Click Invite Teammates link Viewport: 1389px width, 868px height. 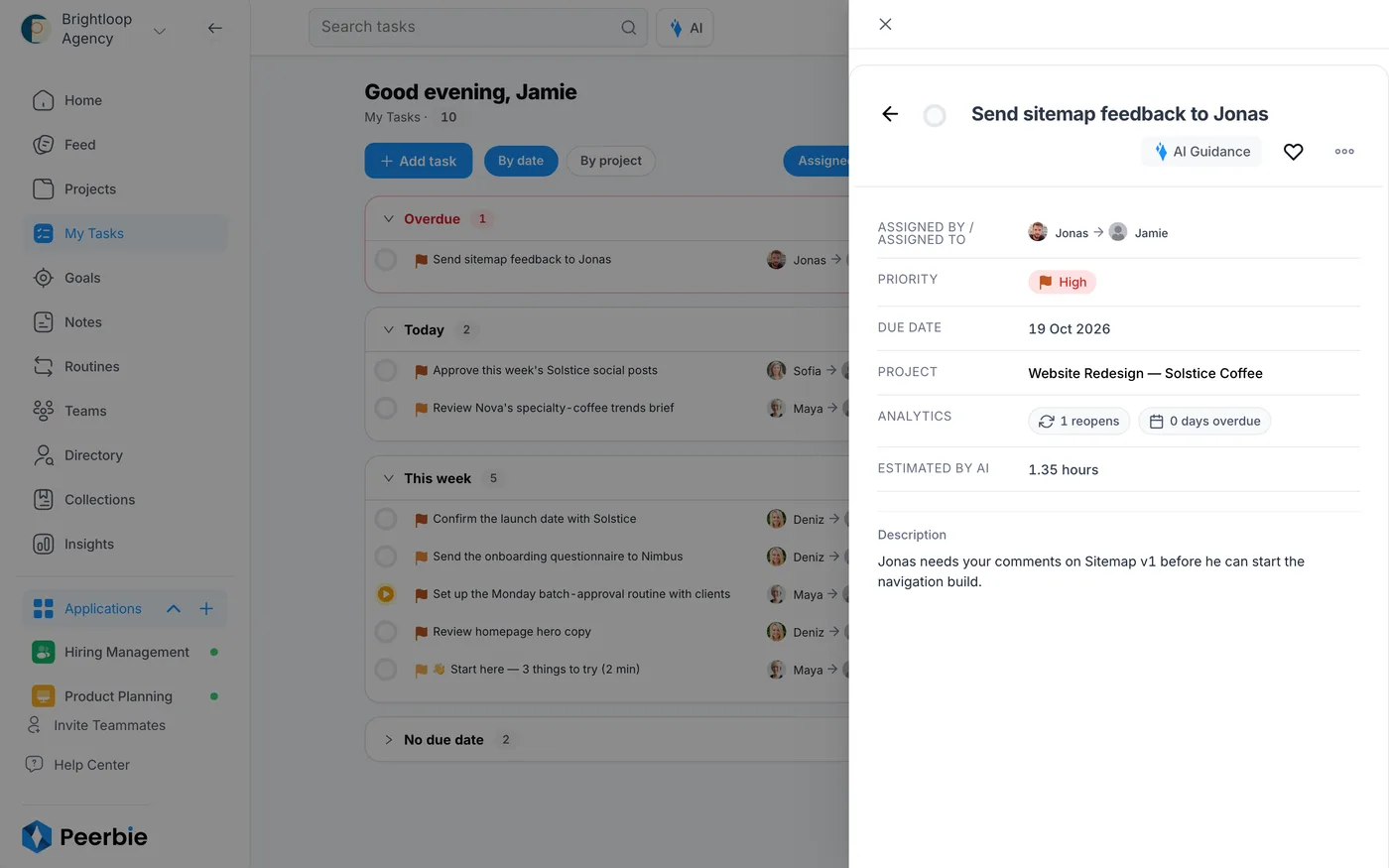click(97, 725)
